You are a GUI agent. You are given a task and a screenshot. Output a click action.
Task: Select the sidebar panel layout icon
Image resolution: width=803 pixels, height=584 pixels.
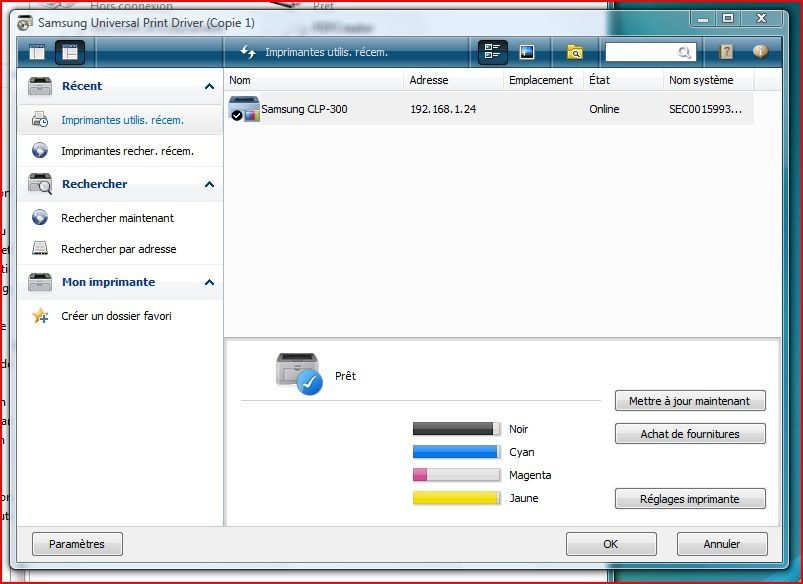point(70,52)
